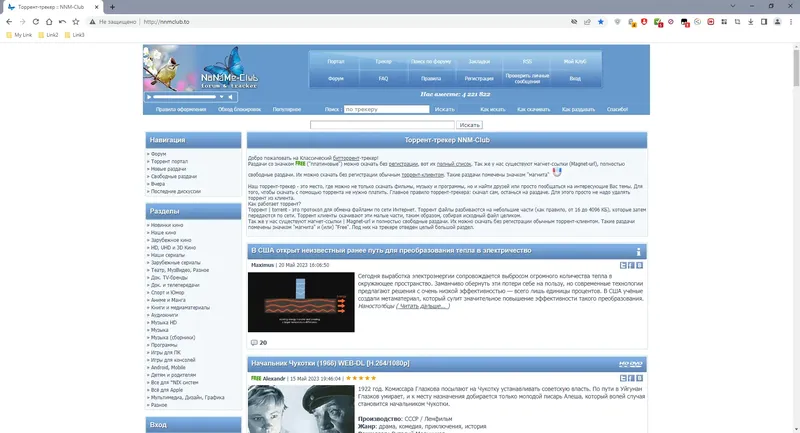Screen dimensions: 800x433
Task: Click the magnet icon in the welcome text
Action: [557, 172]
